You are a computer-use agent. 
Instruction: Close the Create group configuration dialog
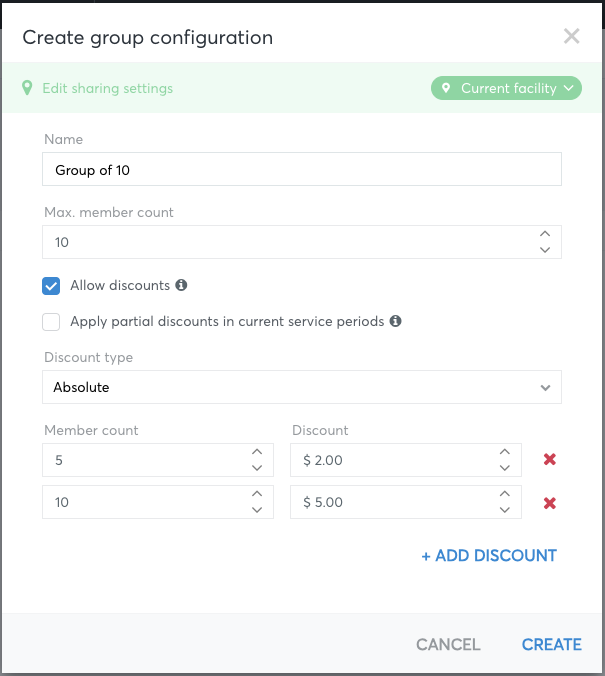pos(571,36)
